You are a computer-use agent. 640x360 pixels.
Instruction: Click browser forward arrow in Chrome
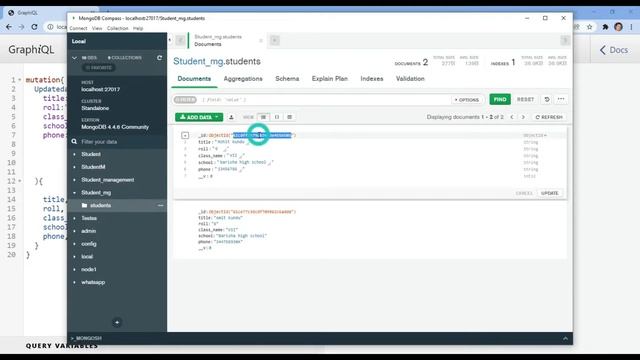point(21,27)
